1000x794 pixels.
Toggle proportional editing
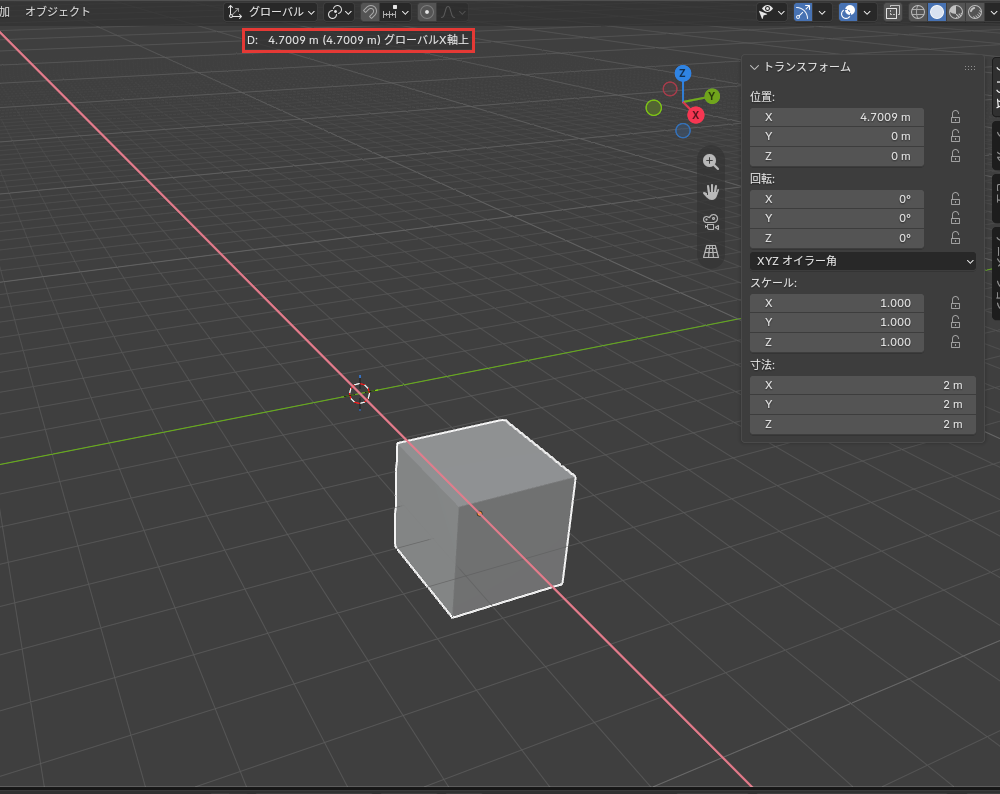coord(427,12)
